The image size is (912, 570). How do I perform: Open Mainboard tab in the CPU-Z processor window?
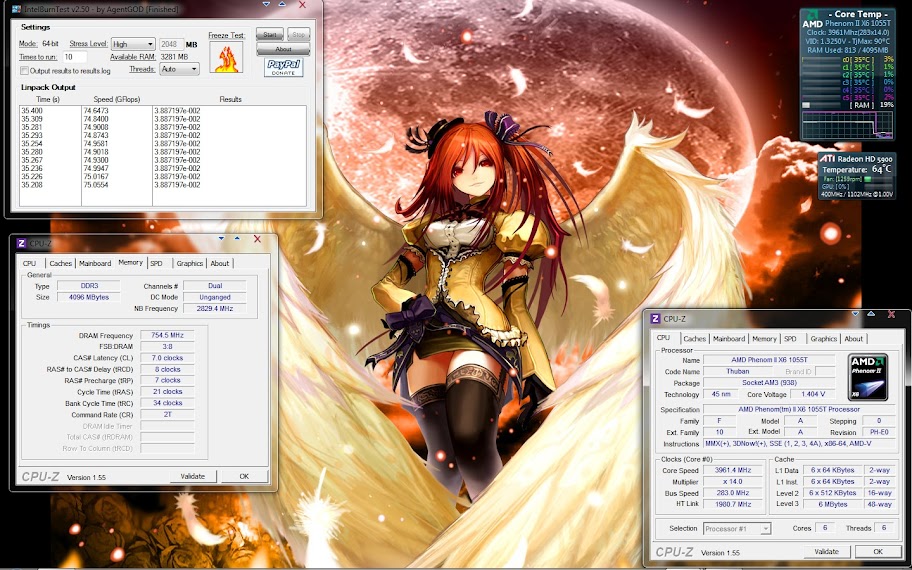point(729,339)
